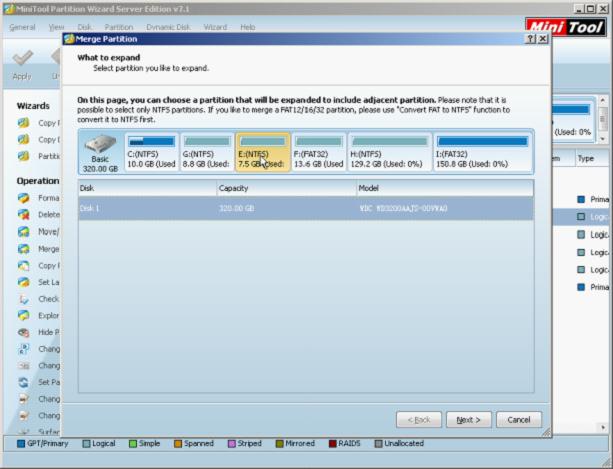The image size is (613, 469).
Task: Click the GPT/Primary legend color swatch
Action: (x=21, y=444)
